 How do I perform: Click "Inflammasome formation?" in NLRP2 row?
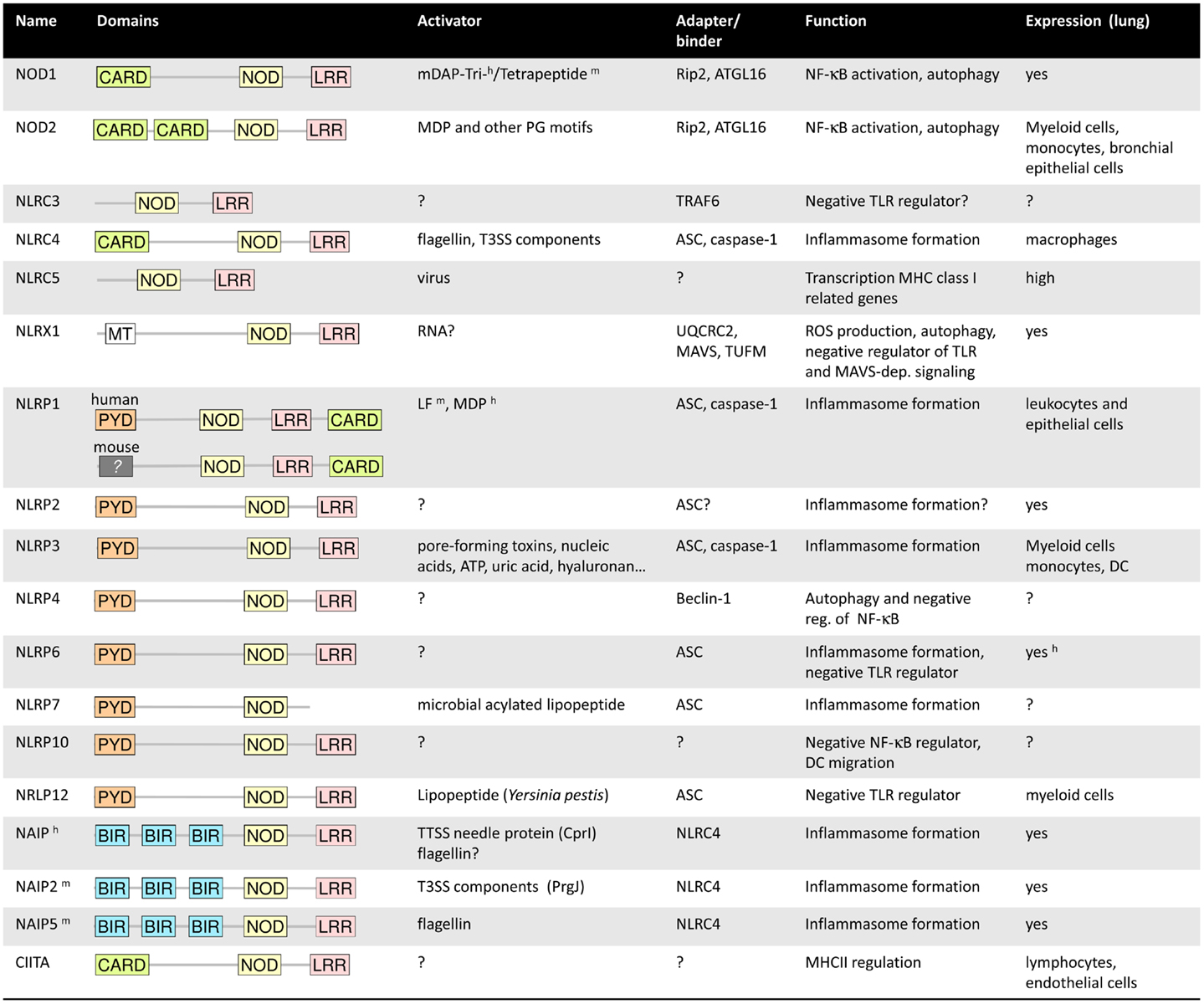896,505
